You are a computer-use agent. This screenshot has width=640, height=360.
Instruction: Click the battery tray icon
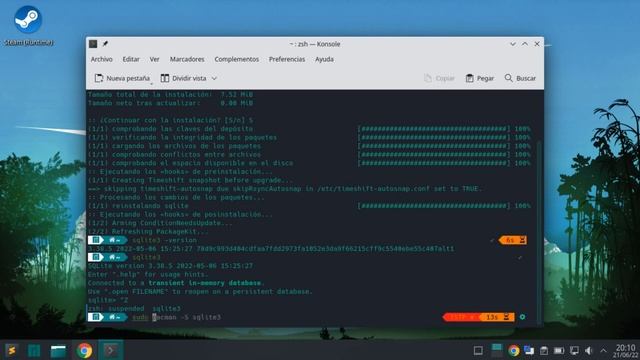559,351
